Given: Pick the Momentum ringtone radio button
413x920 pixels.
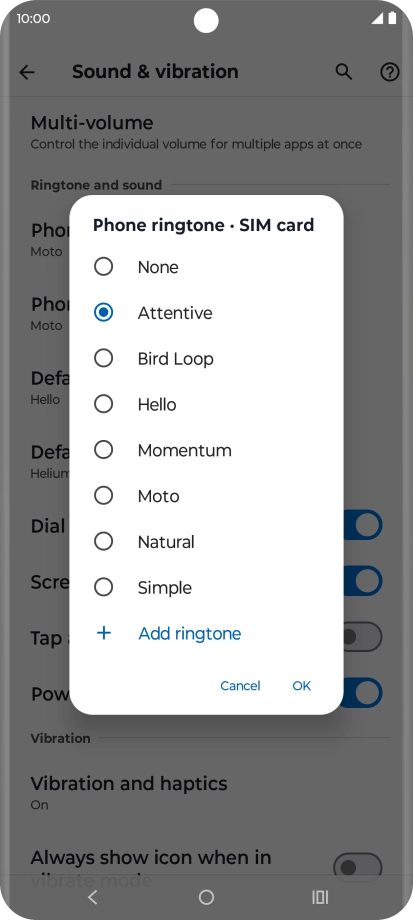Looking at the screenshot, I should [x=104, y=449].
